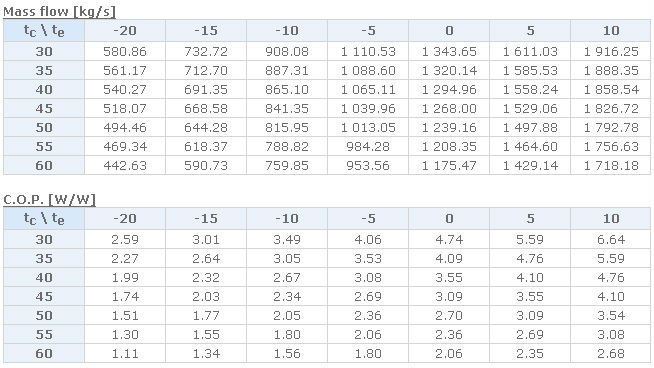Click the tc \ te corner cell in Mass flow table

(x=44, y=30)
